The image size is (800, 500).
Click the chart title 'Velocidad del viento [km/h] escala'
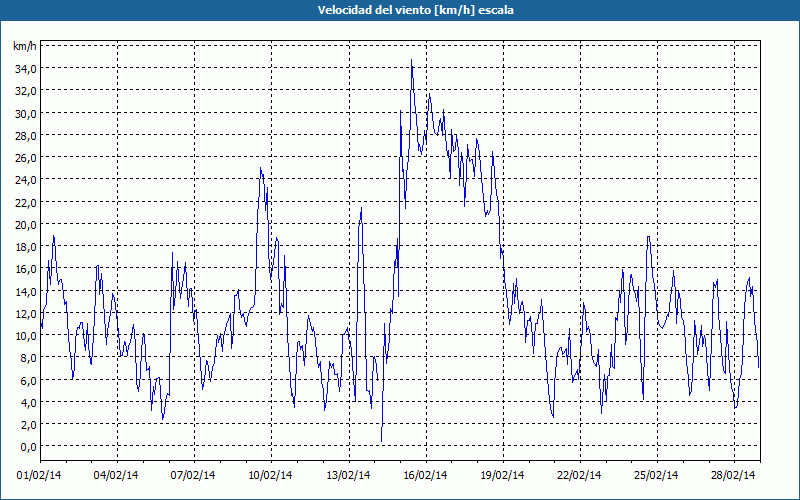pyautogui.click(x=415, y=10)
